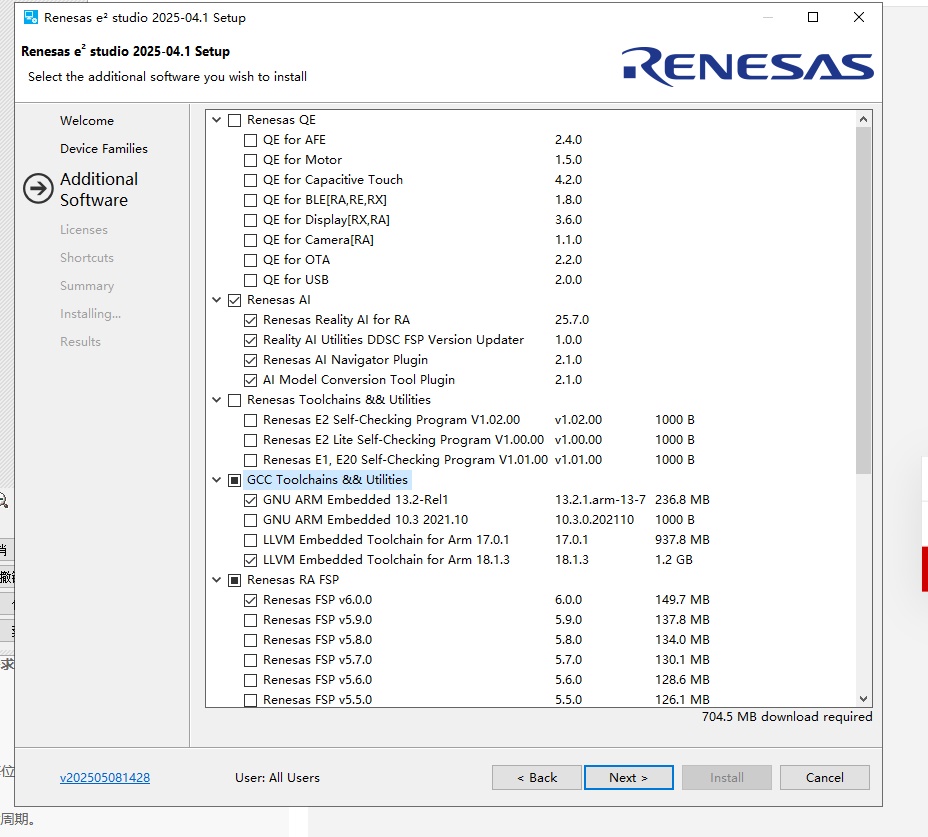Cancel the setup wizard
The height and width of the screenshot is (837, 928).
[x=824, y=777]
